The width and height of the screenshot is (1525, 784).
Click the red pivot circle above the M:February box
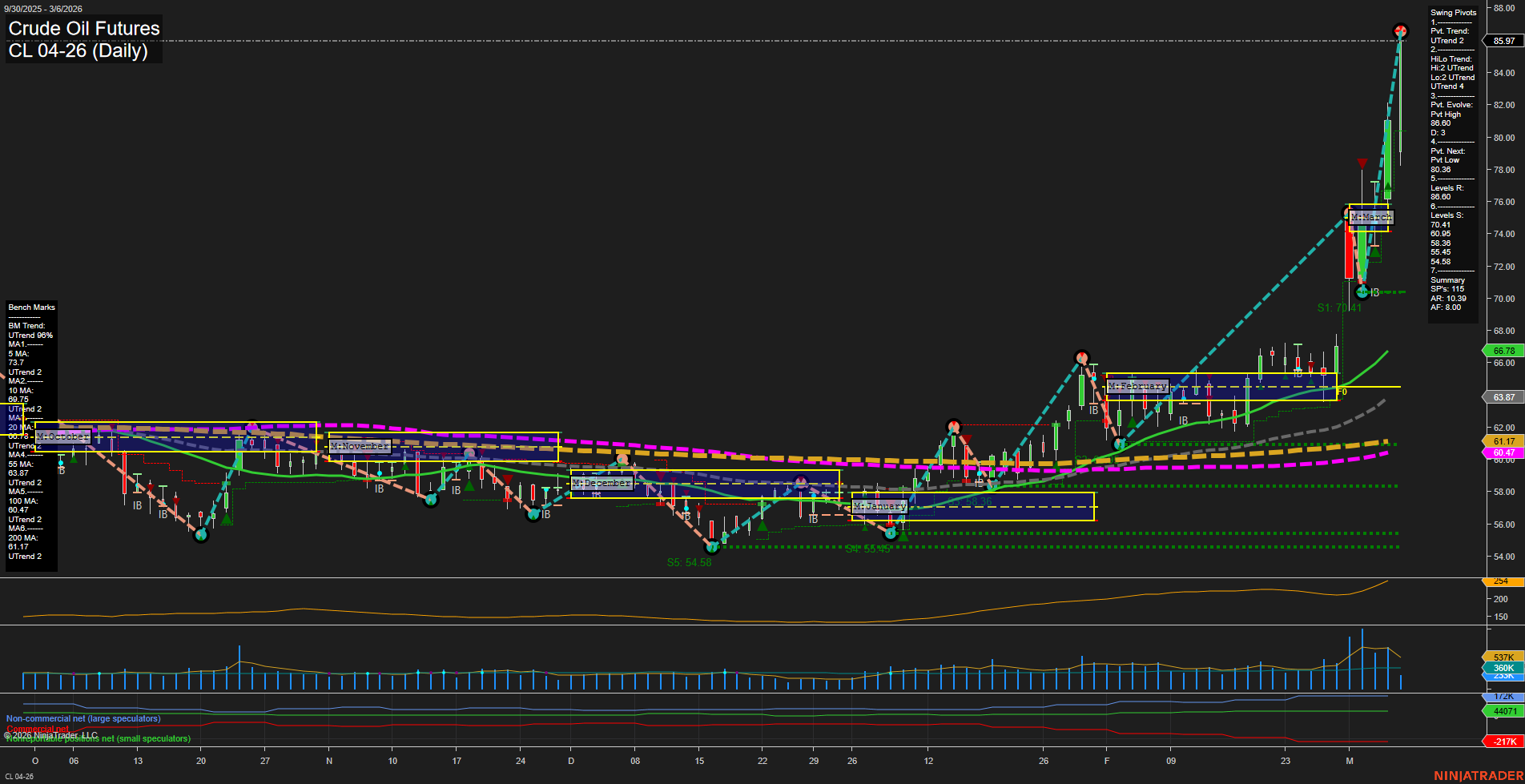pos(1083,357)
